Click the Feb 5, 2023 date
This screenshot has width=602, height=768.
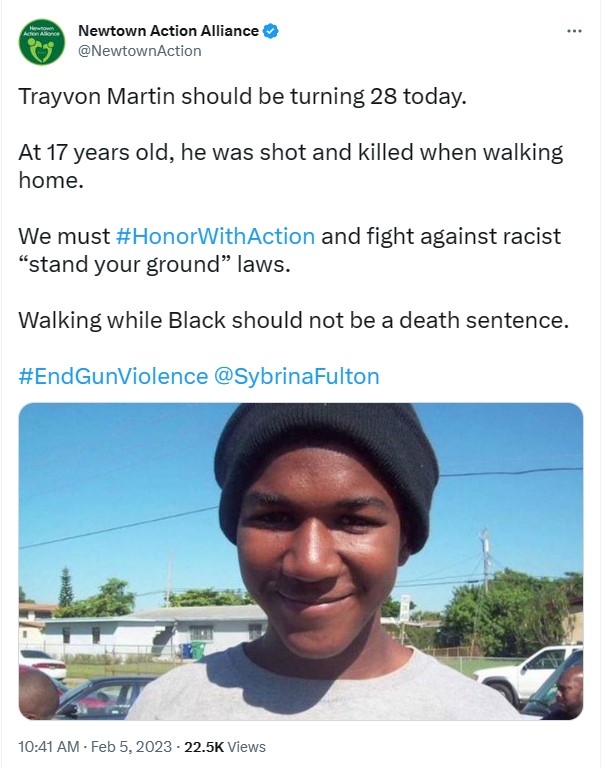(x=131, y=747)
